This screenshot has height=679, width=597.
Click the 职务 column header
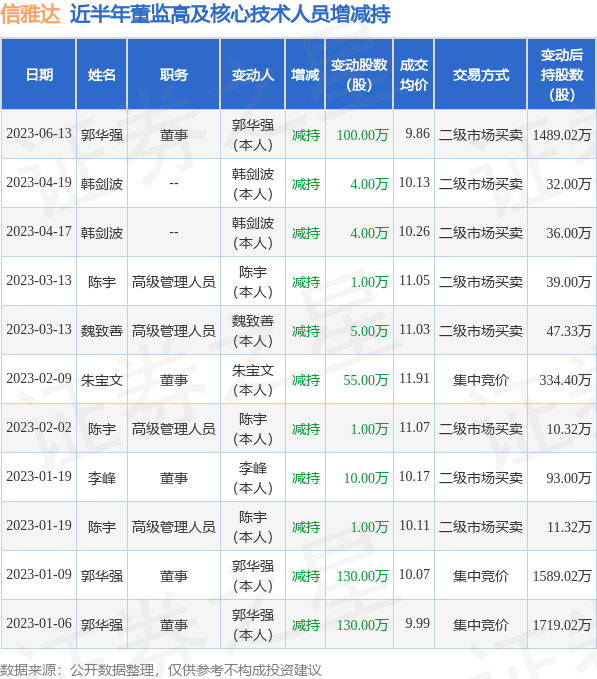click(174, 74)
